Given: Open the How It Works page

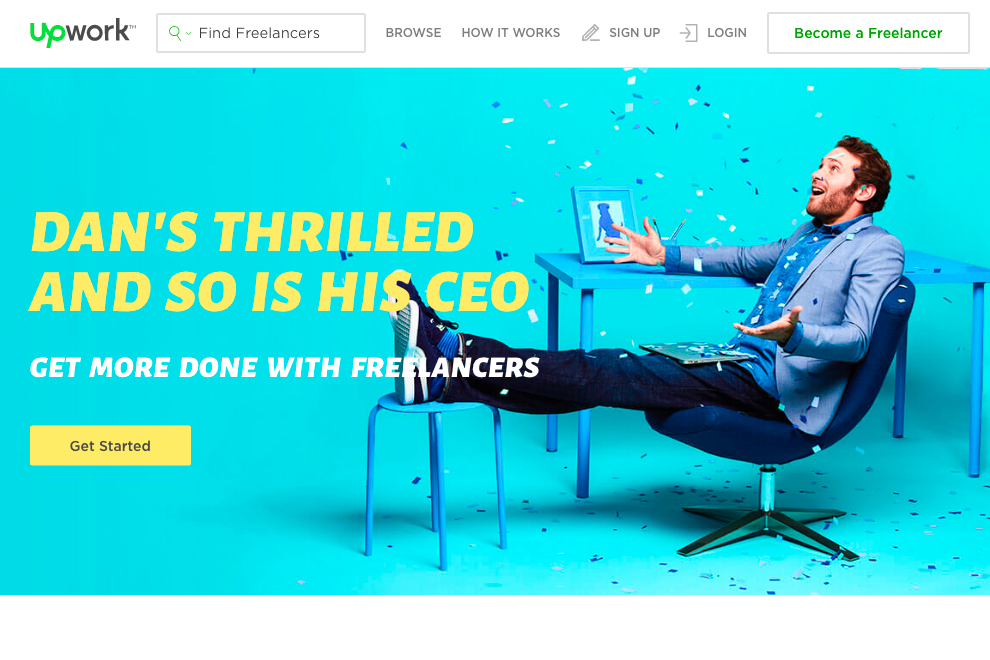Looking at the screenshot, I should (x=511, y=33).
